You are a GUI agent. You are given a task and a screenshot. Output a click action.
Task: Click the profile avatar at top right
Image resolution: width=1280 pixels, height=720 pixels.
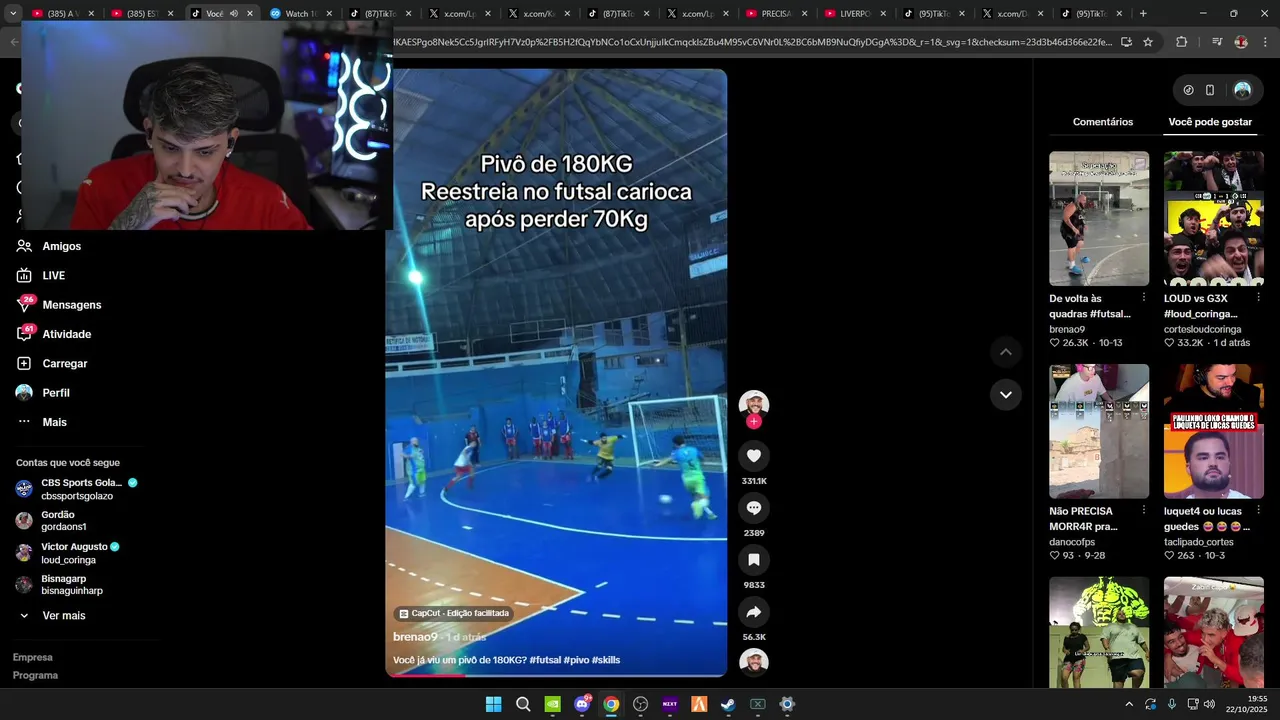pos(1242,90)
